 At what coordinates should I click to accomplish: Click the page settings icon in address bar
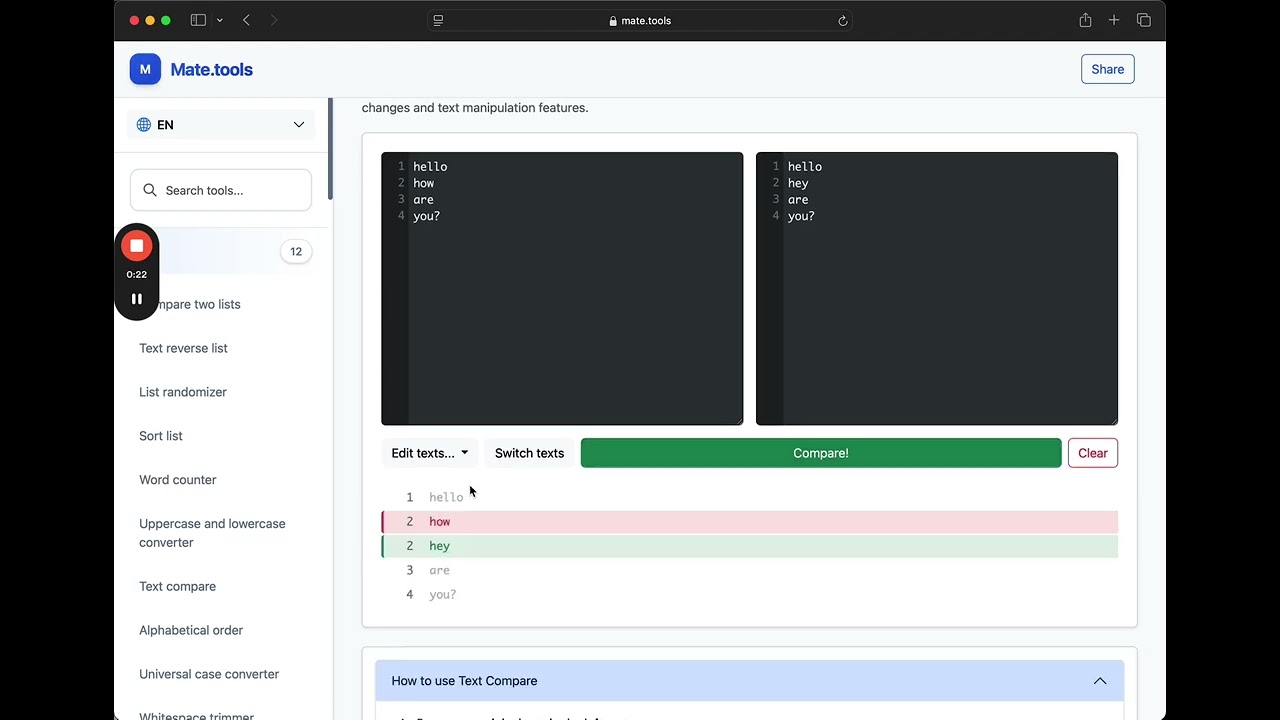coord(438,20)
